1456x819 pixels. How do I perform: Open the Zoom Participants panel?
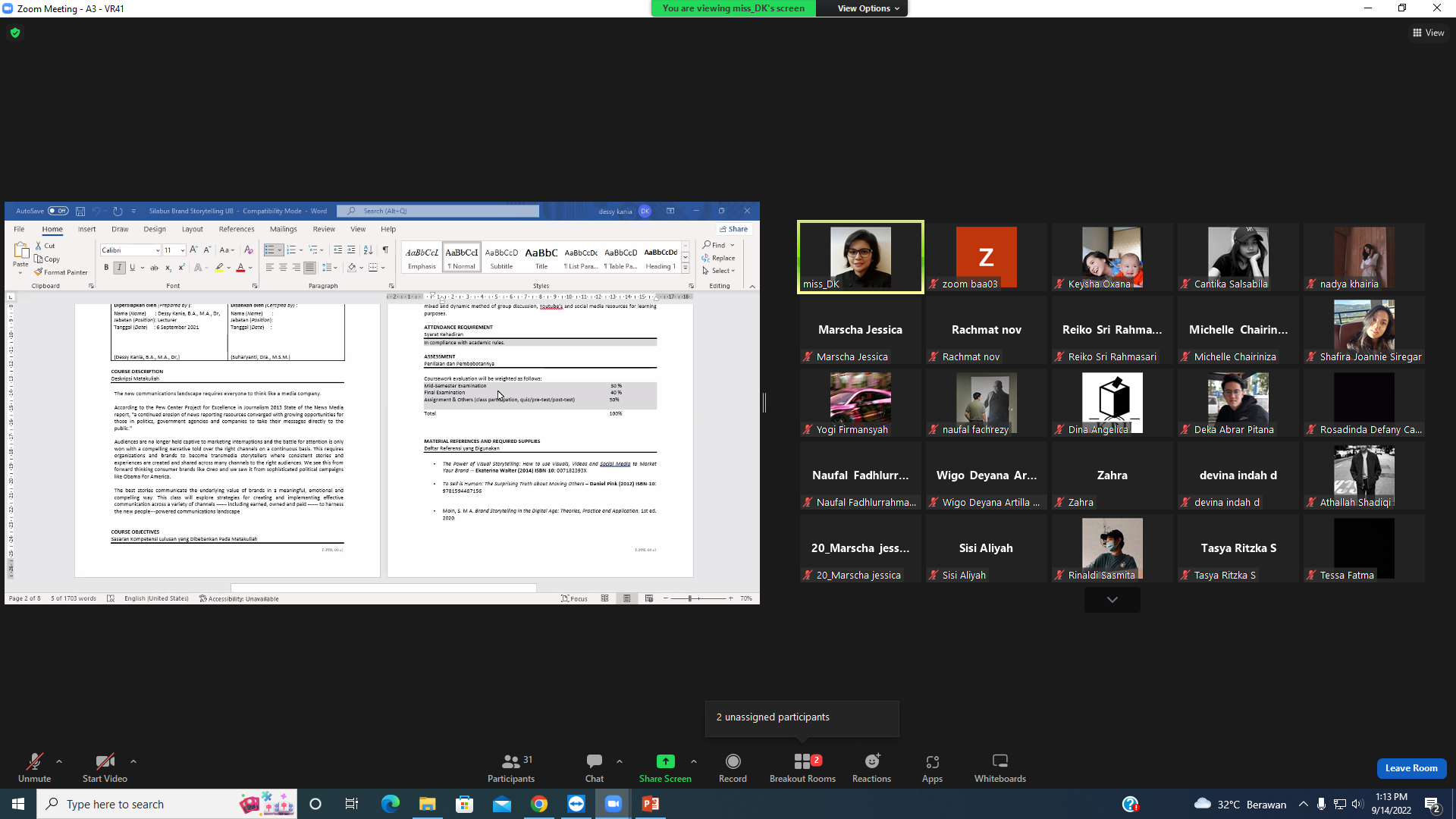(x=511, y=767)
